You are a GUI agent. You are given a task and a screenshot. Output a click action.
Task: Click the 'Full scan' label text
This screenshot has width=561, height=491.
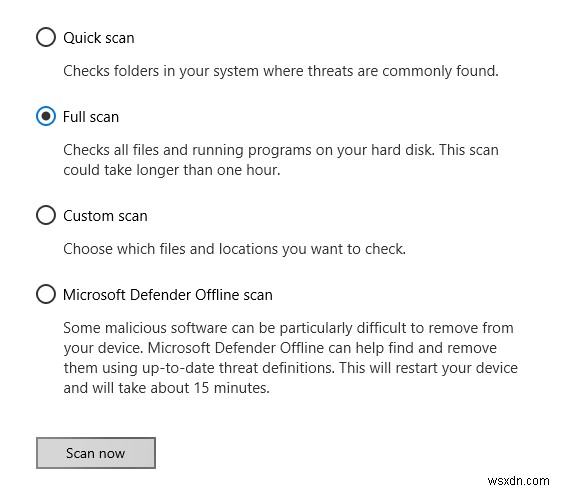point(91,117)
